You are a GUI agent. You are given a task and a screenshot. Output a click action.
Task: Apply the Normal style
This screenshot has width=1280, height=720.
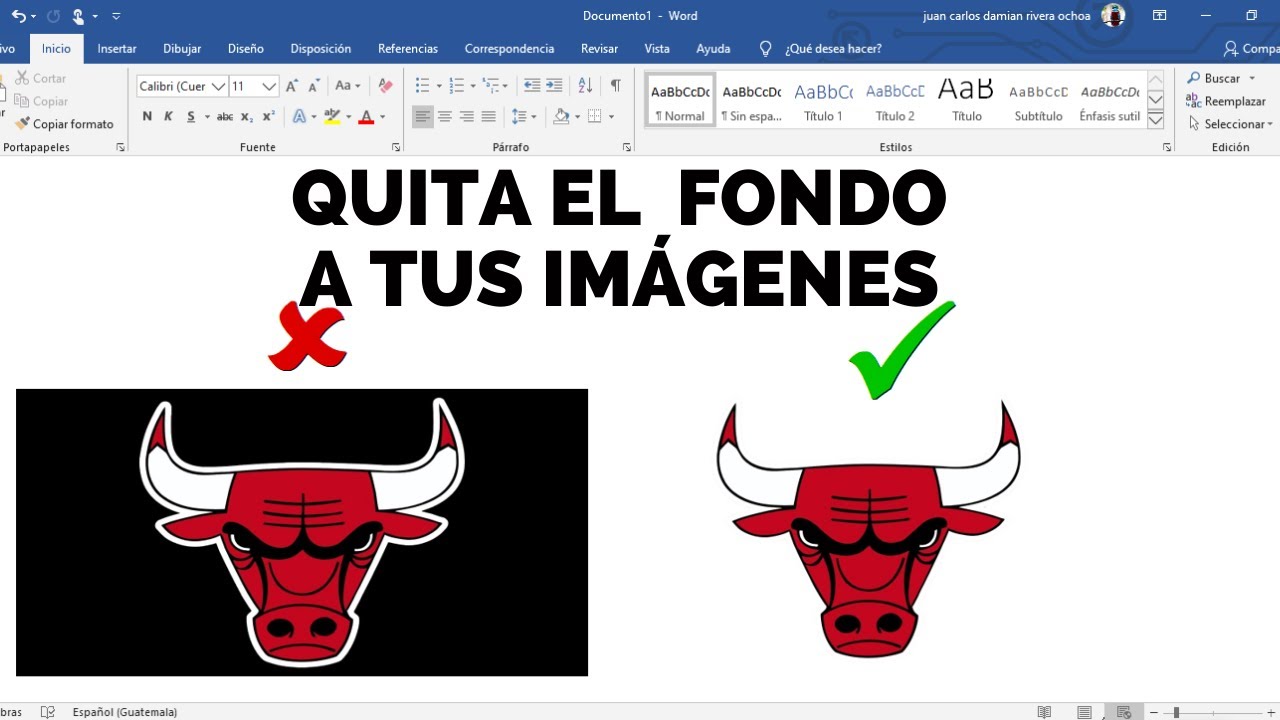click(680, 100)
